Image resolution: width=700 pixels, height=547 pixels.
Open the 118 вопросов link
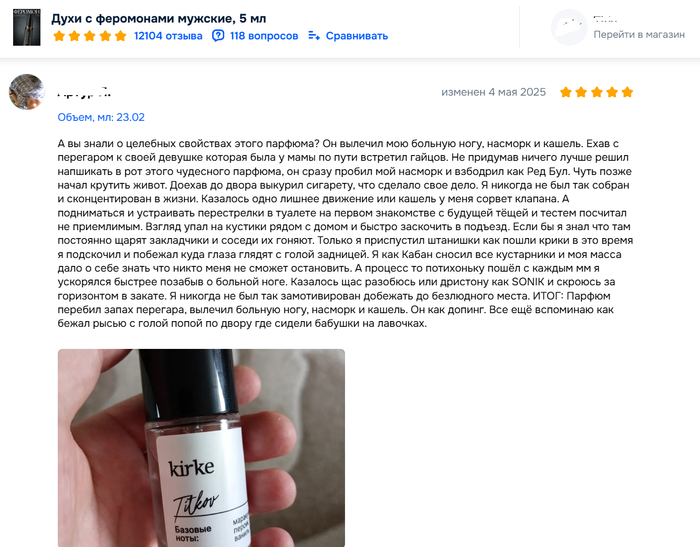[264, 36]
